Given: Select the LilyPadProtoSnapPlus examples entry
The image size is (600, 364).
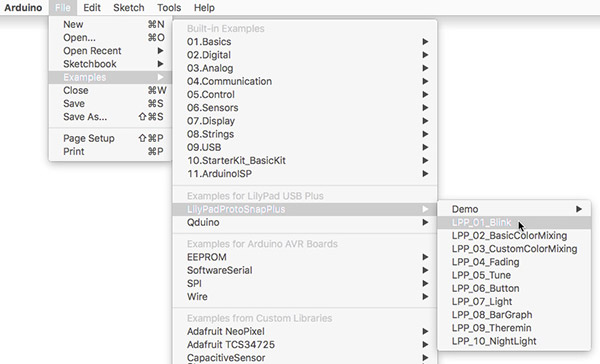Looking at the screenshot, I should pos(305,209).
